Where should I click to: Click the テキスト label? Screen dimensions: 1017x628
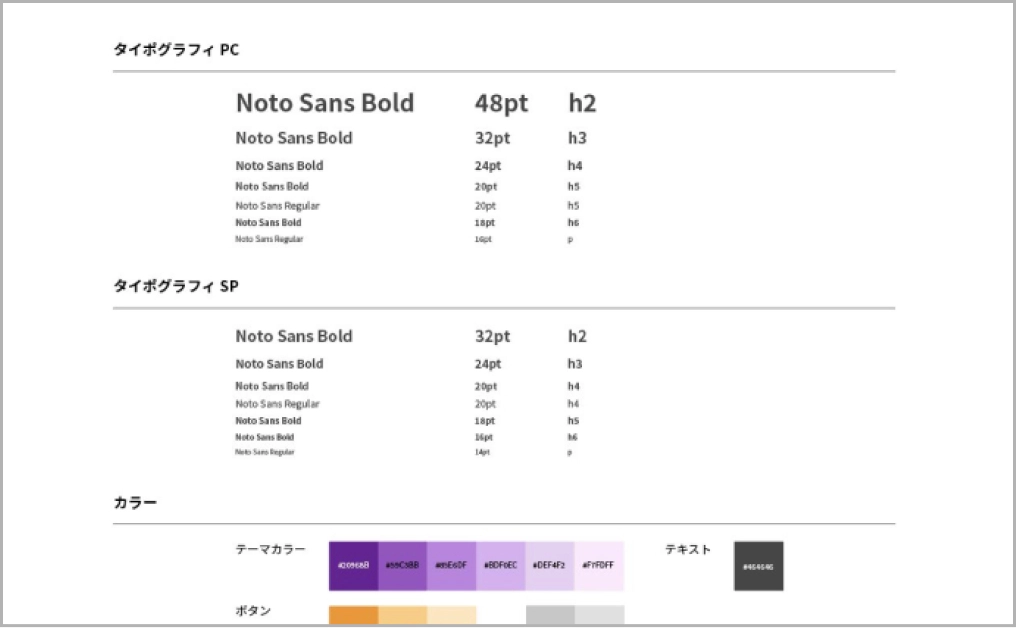[x=689, y=549]
